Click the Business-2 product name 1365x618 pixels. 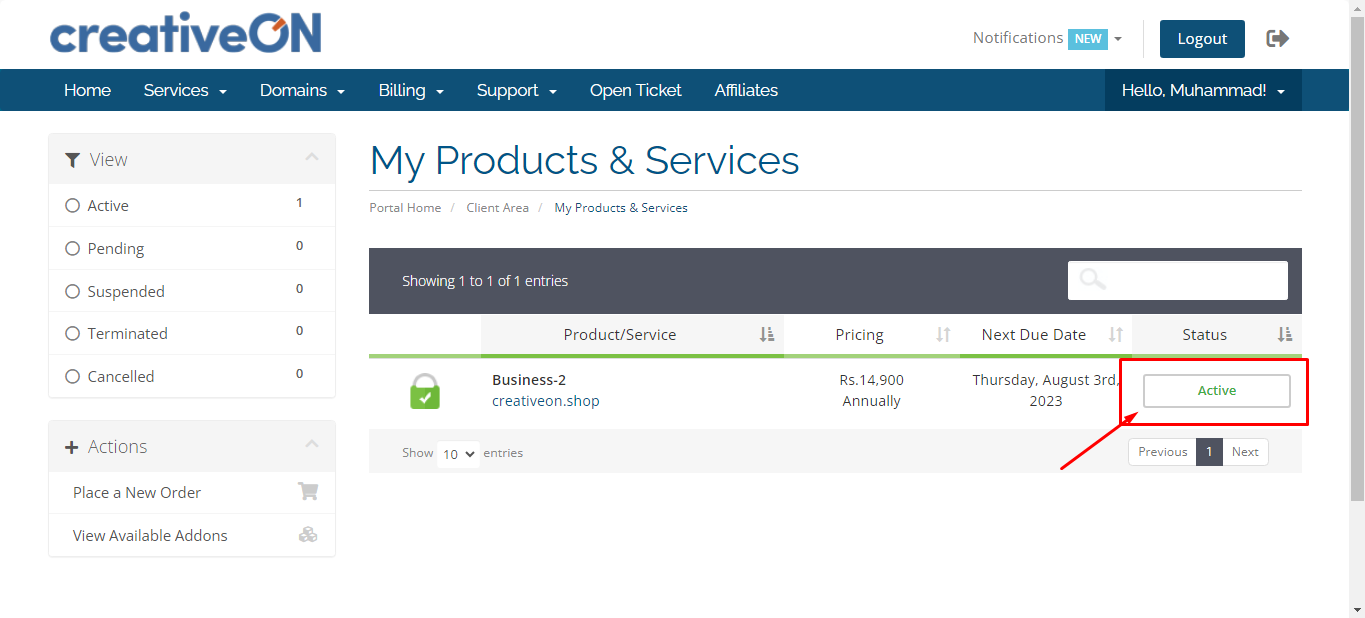point(529,380)
